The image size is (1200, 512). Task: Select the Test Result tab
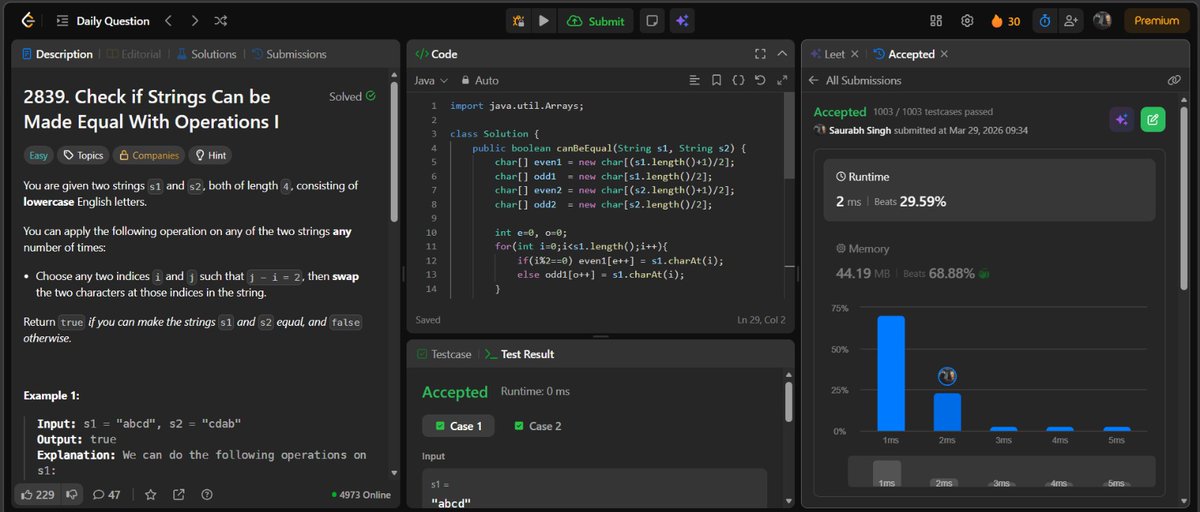[x=519, y=354]
